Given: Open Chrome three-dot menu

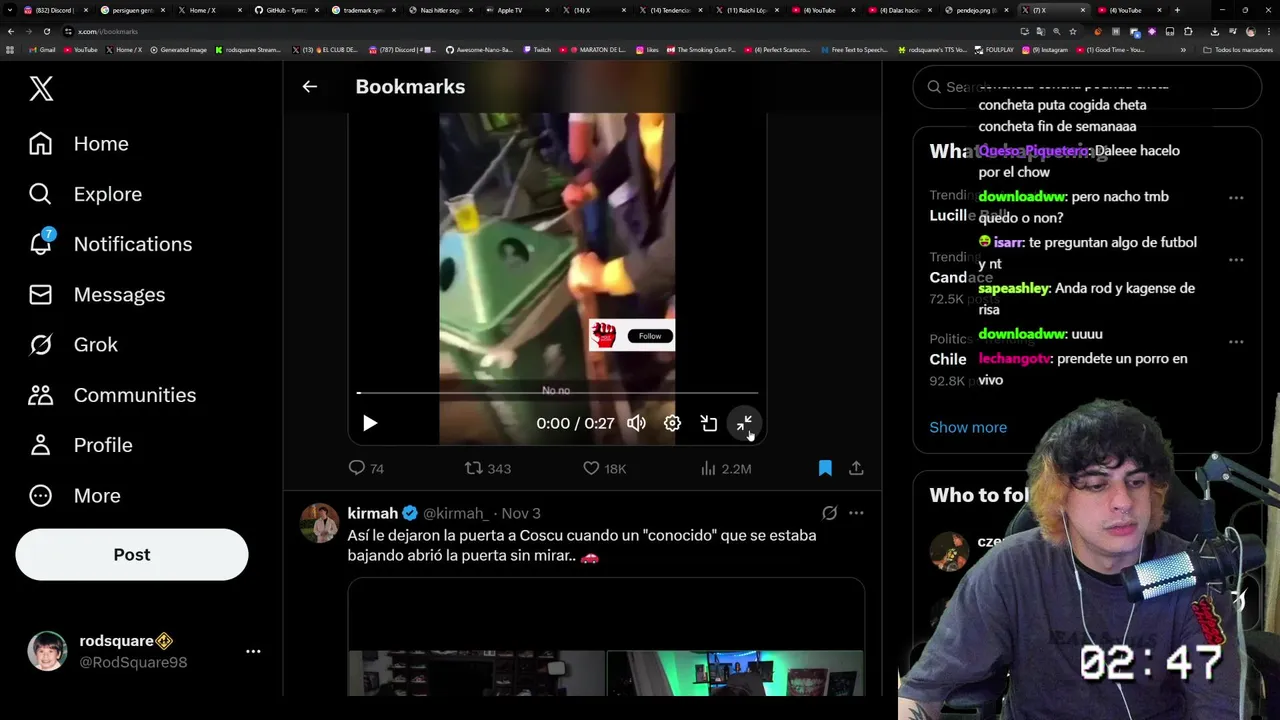Looking at the screenshot, I should pos(1270,31).
